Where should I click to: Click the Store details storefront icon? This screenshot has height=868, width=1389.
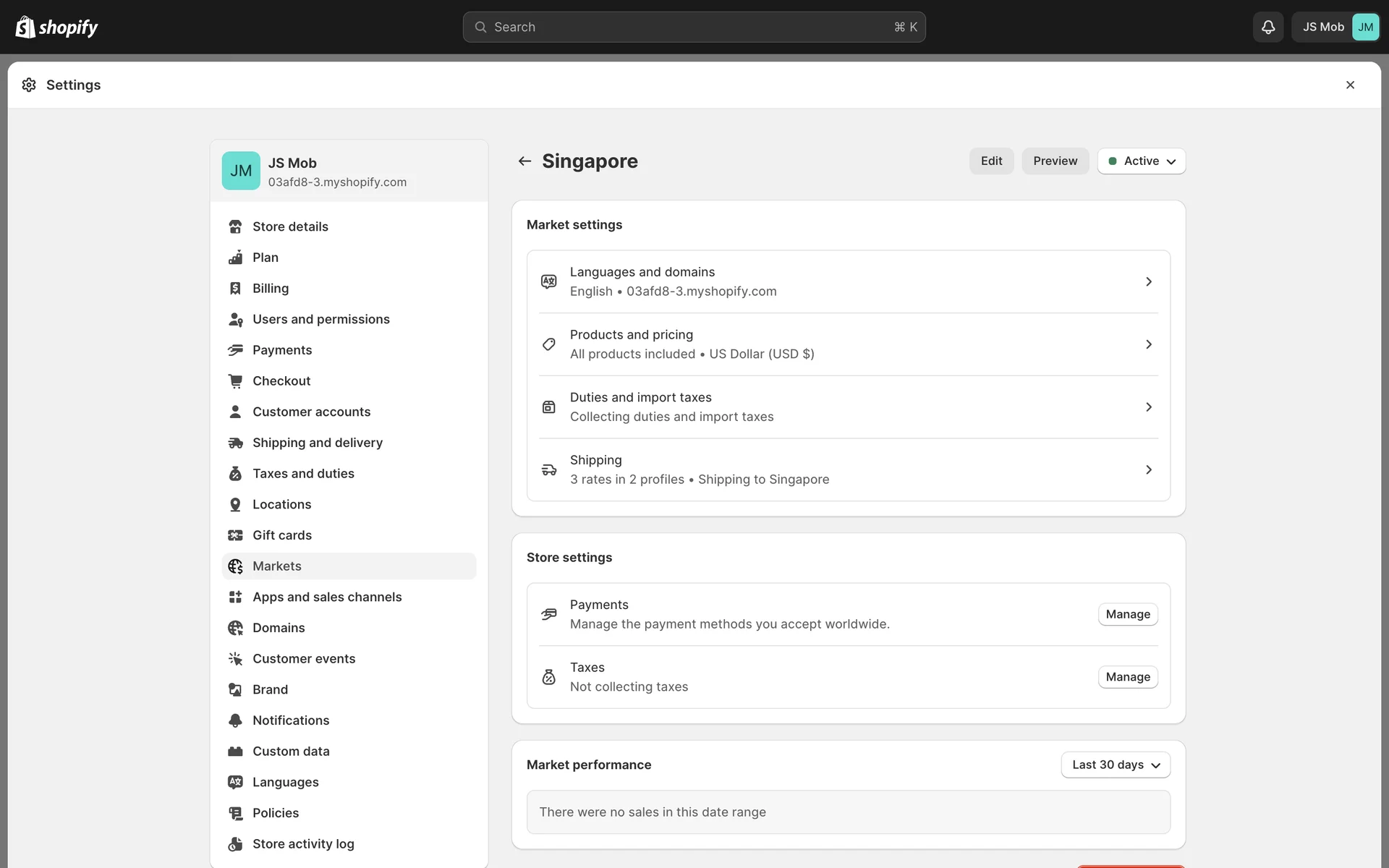click(x=235, y=226)
